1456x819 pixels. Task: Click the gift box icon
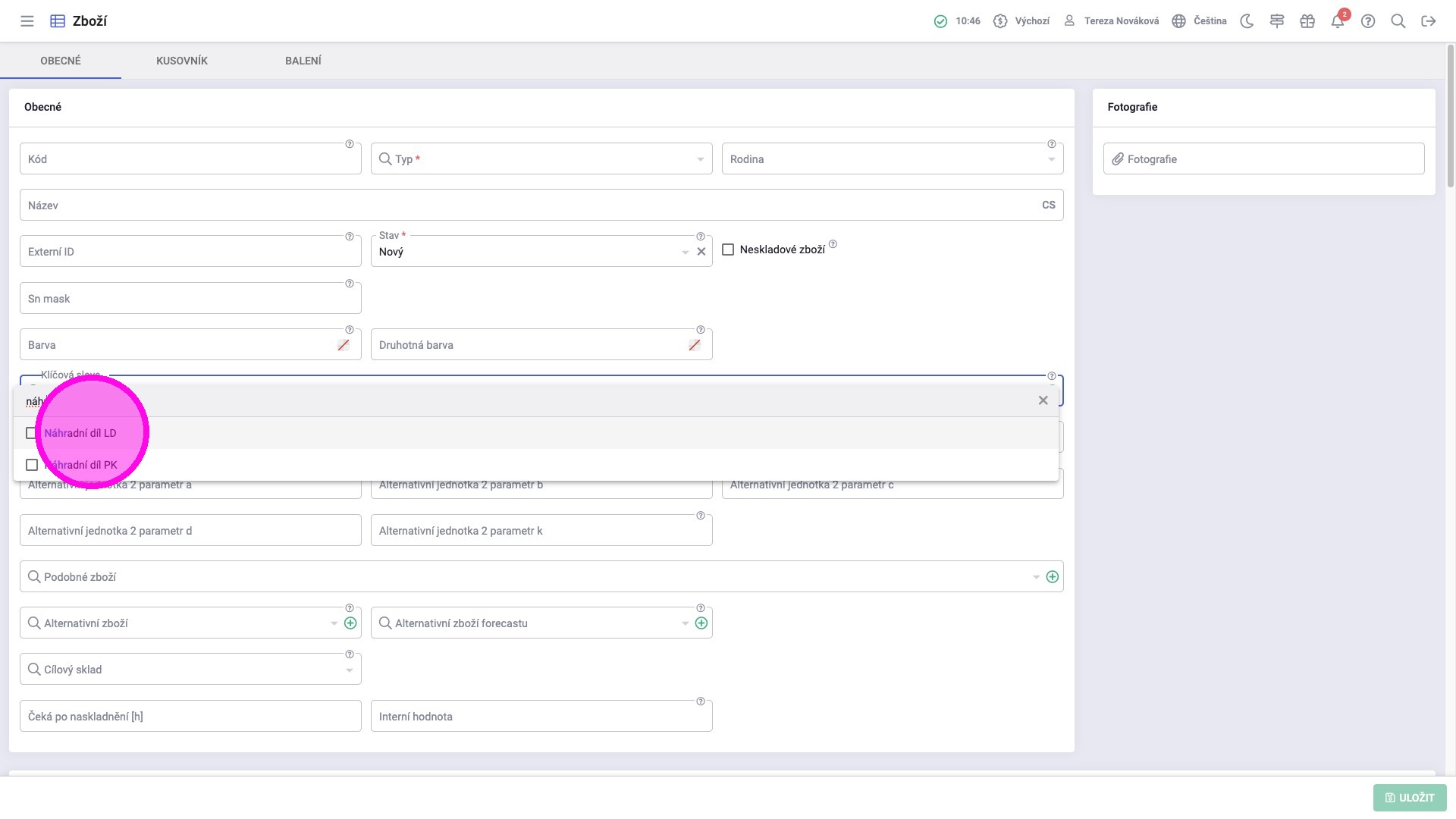pyautogui.click(x=1307, y=21)
